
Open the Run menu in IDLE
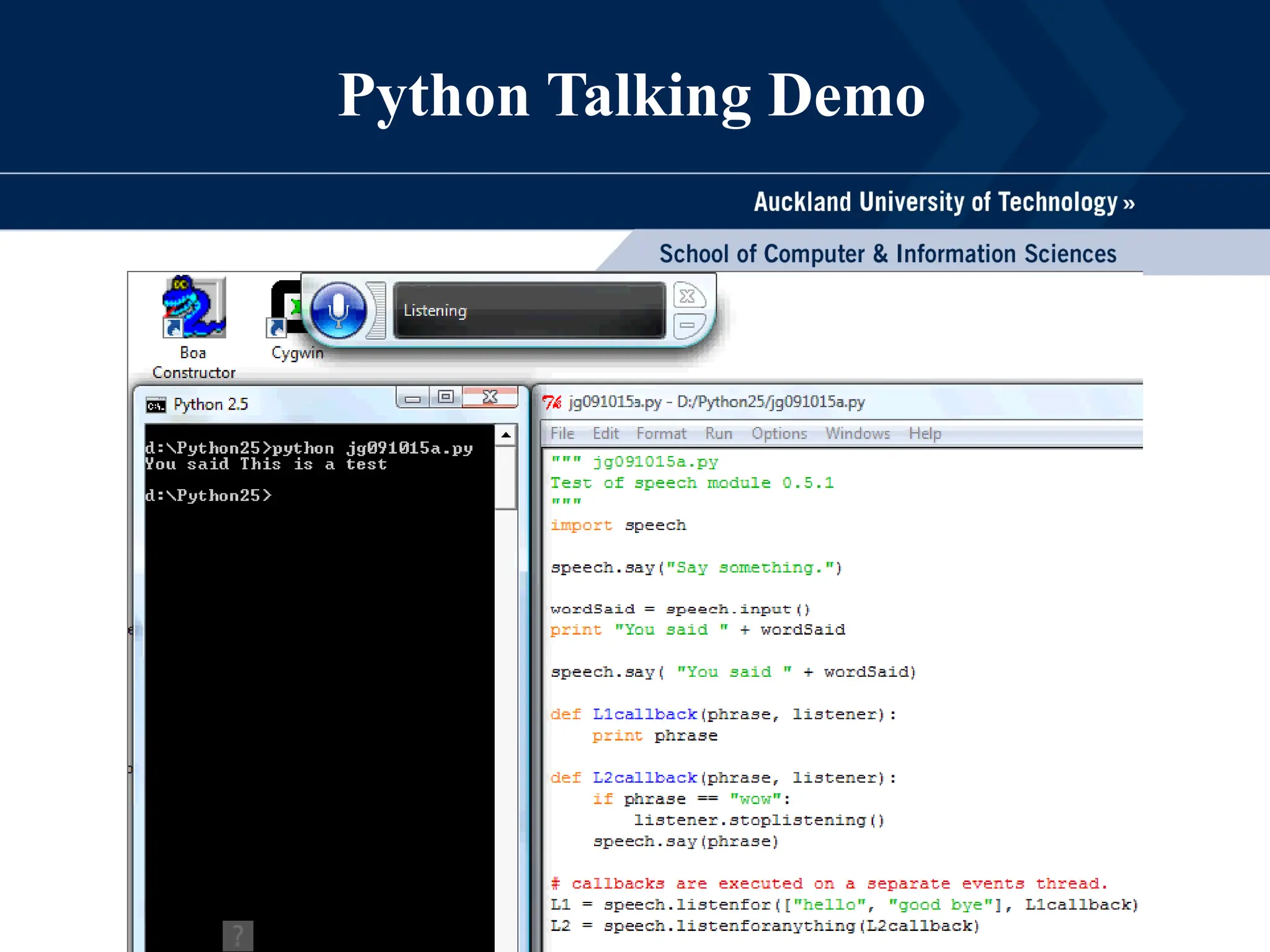(719, 434)
